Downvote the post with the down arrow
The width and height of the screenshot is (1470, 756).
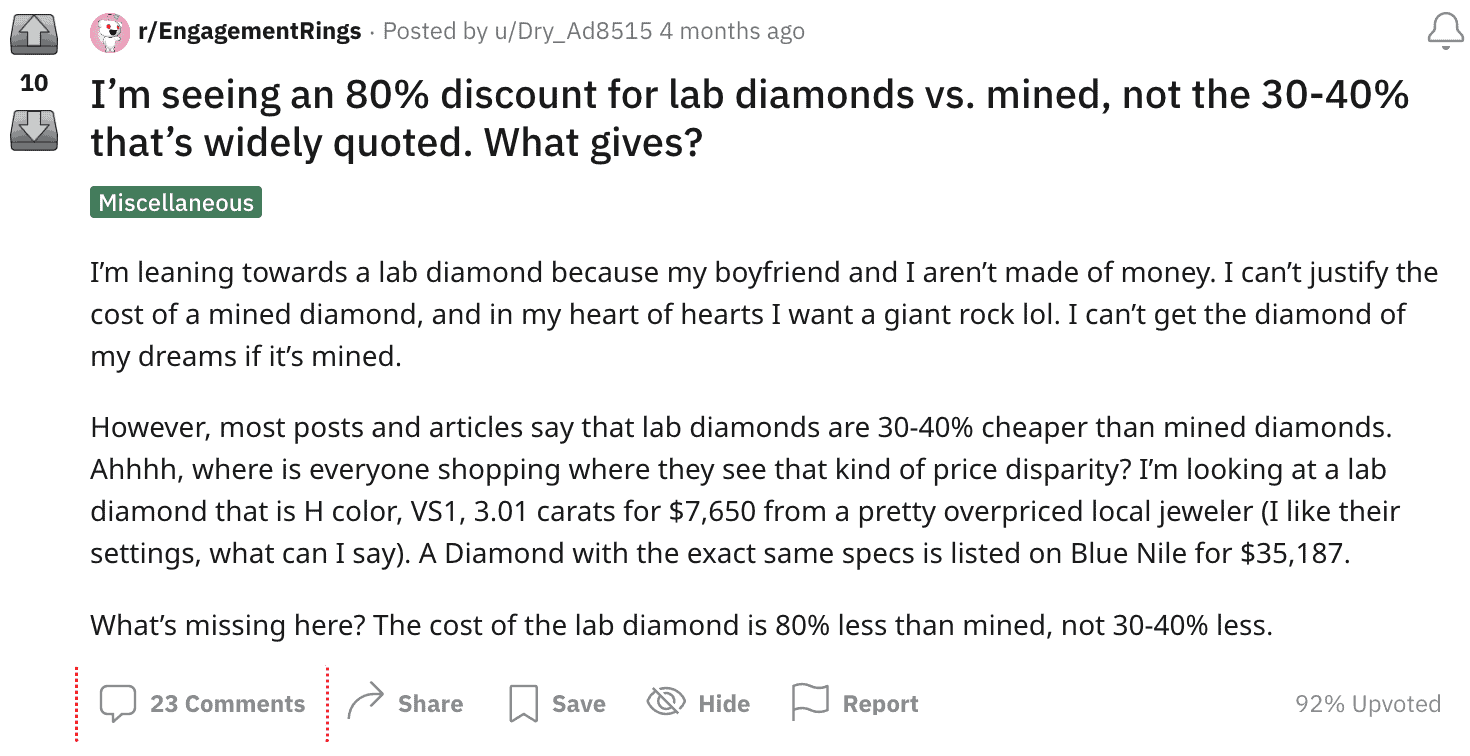(x=33, y=125)
